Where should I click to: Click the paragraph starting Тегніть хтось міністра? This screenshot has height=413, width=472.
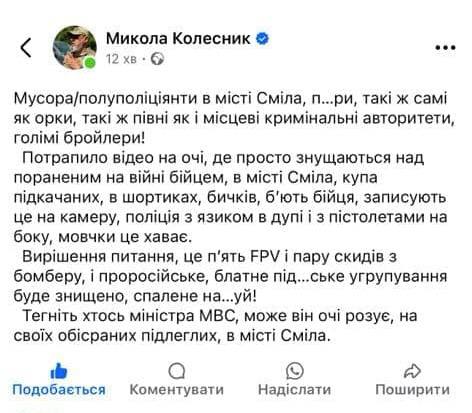[215, 326]
